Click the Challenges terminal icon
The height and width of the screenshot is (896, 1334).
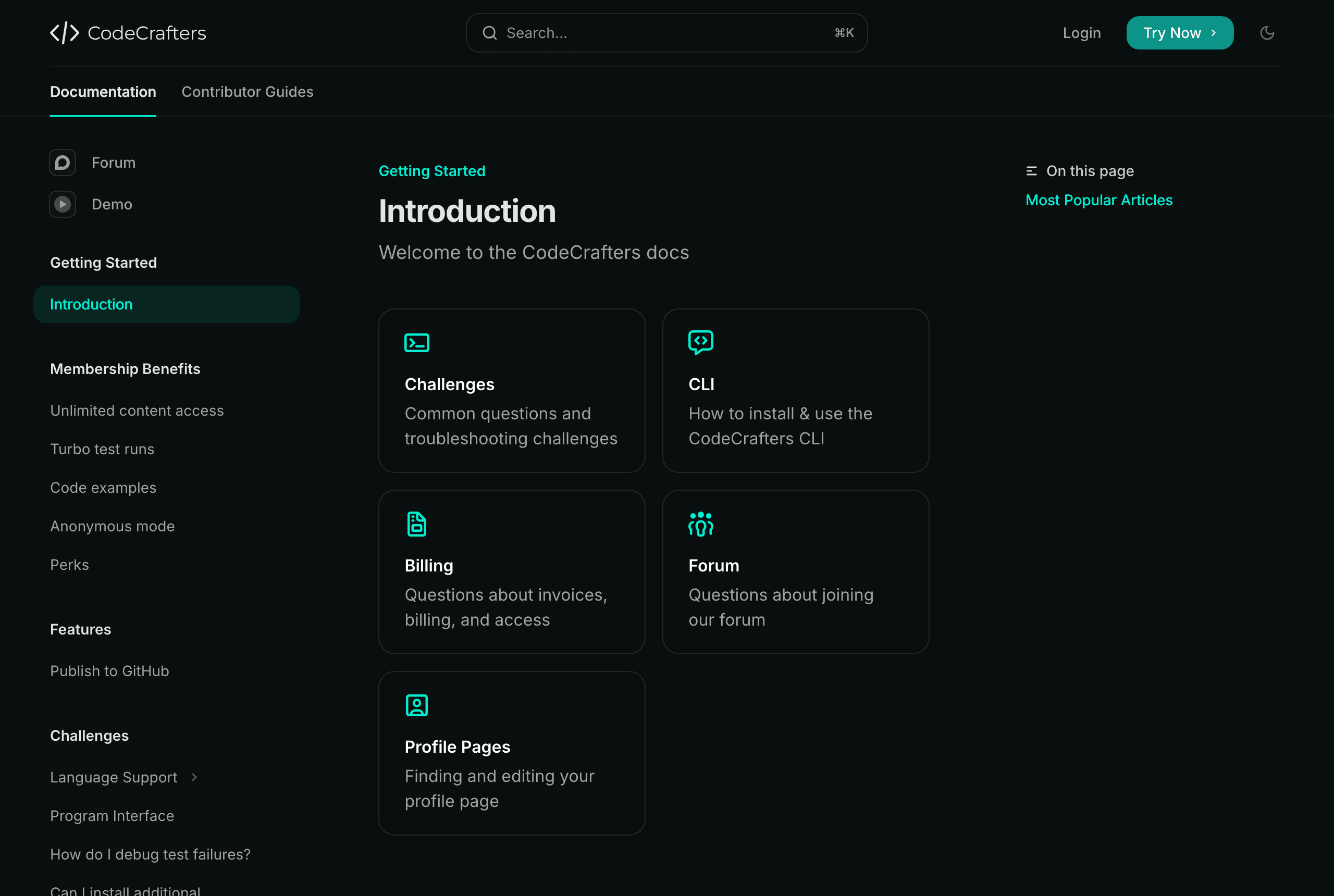(417, 342)
